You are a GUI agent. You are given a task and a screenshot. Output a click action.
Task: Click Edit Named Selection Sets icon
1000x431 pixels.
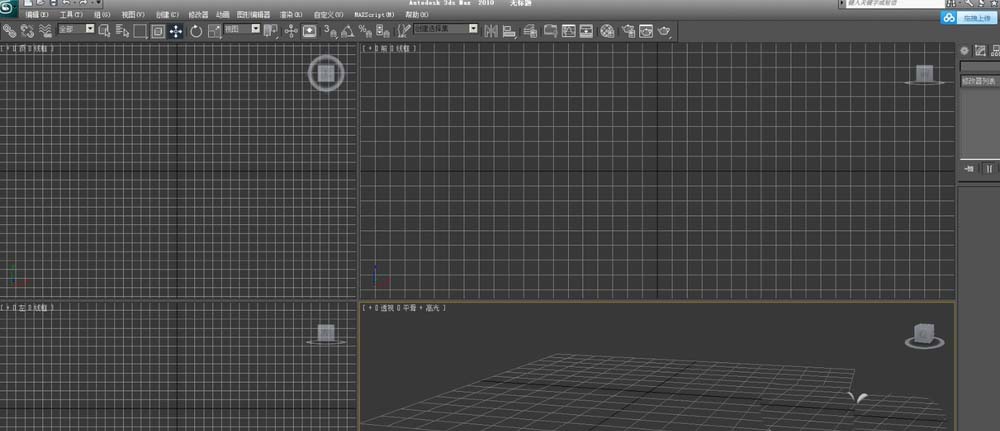[403, 31]
